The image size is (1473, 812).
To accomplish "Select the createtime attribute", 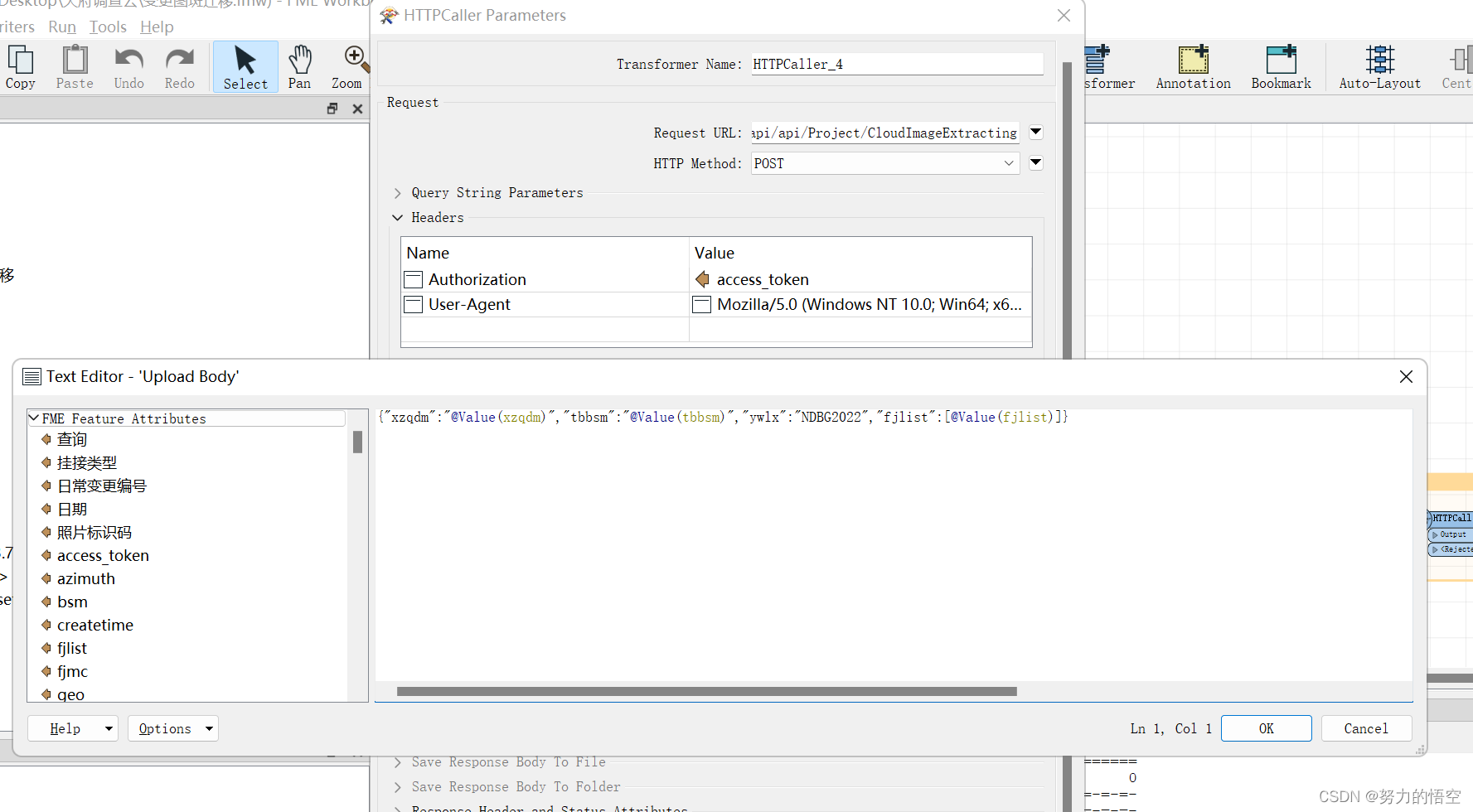I will [95, 625].
